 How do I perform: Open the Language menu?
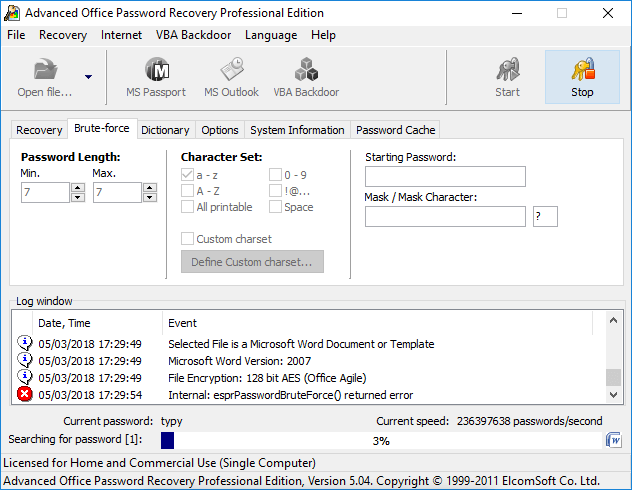point(271,35)
